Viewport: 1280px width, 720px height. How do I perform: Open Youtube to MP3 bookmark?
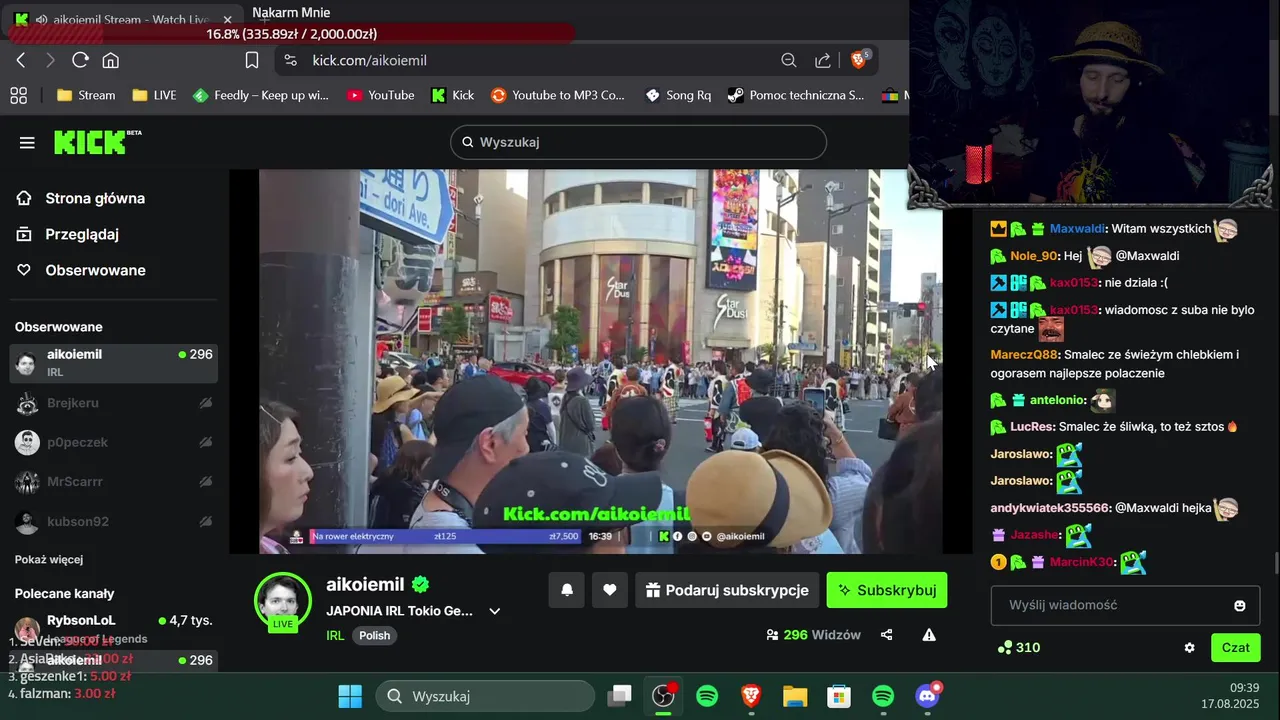tap(558, 95)
